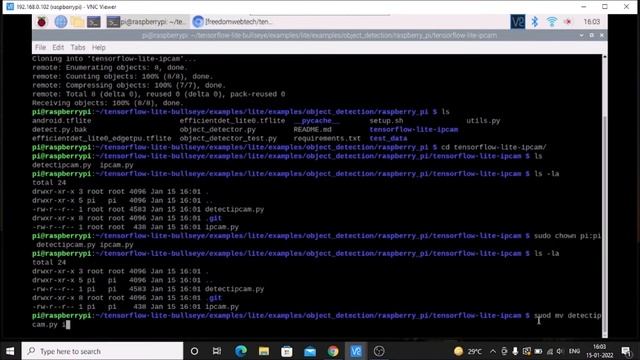Open the Windows notification center
Viewport: 640px width, 360px height.
626,351
